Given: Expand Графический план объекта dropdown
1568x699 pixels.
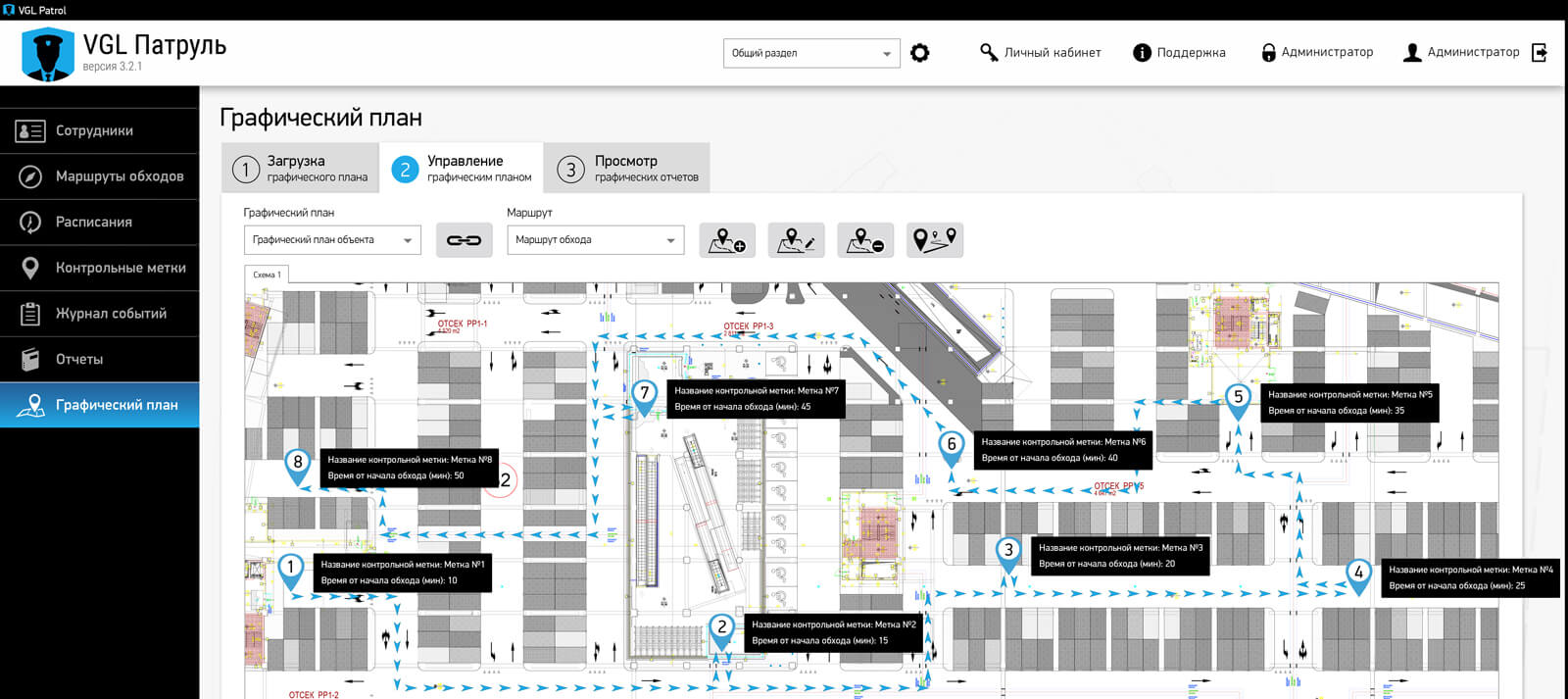Looking at the screenshot, I should (x=332, y=240).
